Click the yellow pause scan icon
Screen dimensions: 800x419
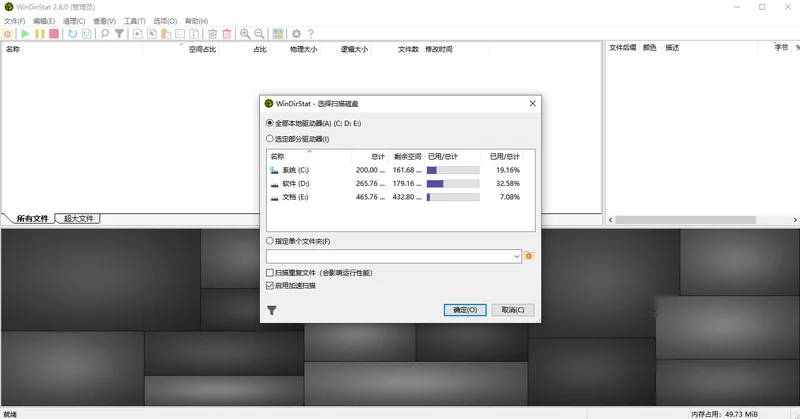point(39,34)
